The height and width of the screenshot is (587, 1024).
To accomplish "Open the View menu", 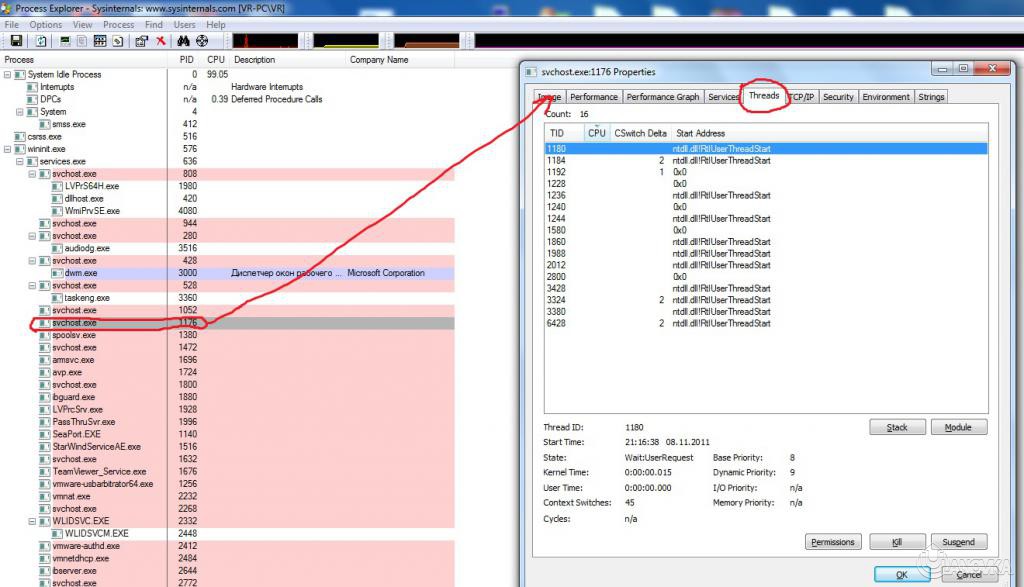I will click(82, 25).
